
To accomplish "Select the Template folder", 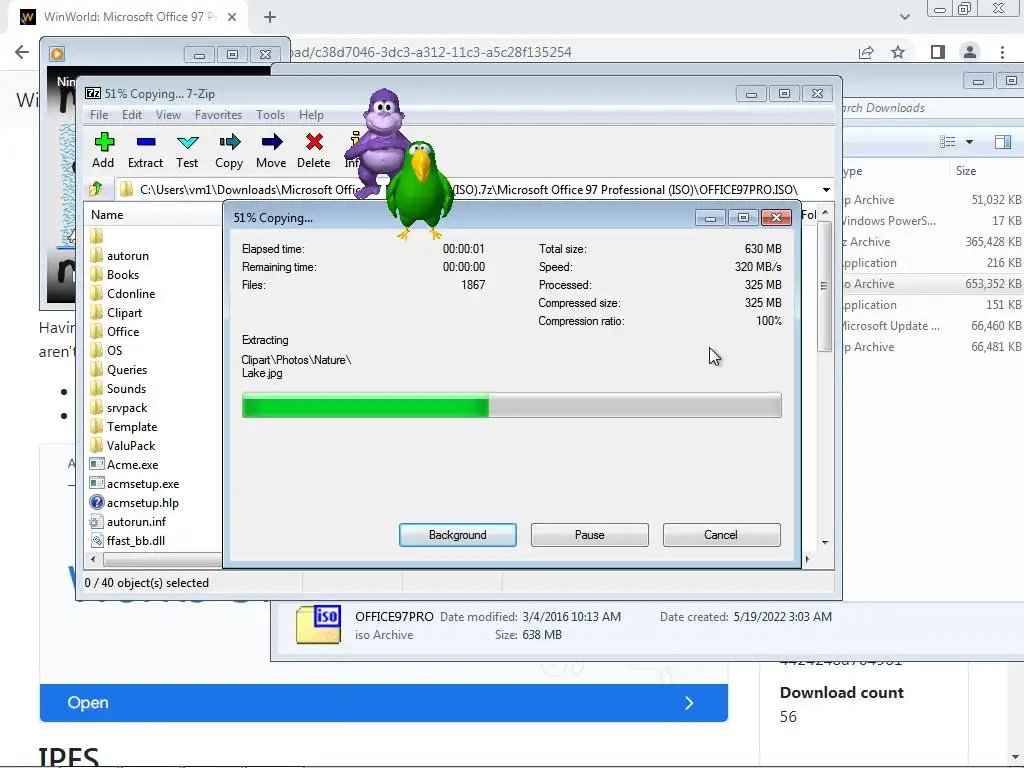I will (x=132, y=426).
